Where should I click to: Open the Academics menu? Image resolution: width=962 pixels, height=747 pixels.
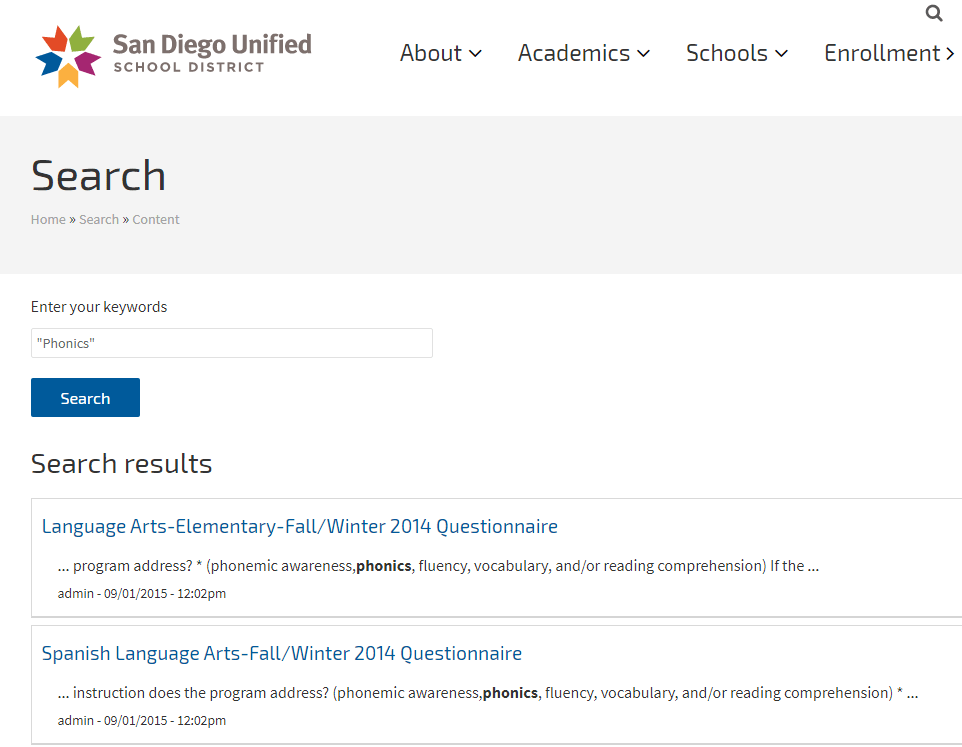pos(573,53)
